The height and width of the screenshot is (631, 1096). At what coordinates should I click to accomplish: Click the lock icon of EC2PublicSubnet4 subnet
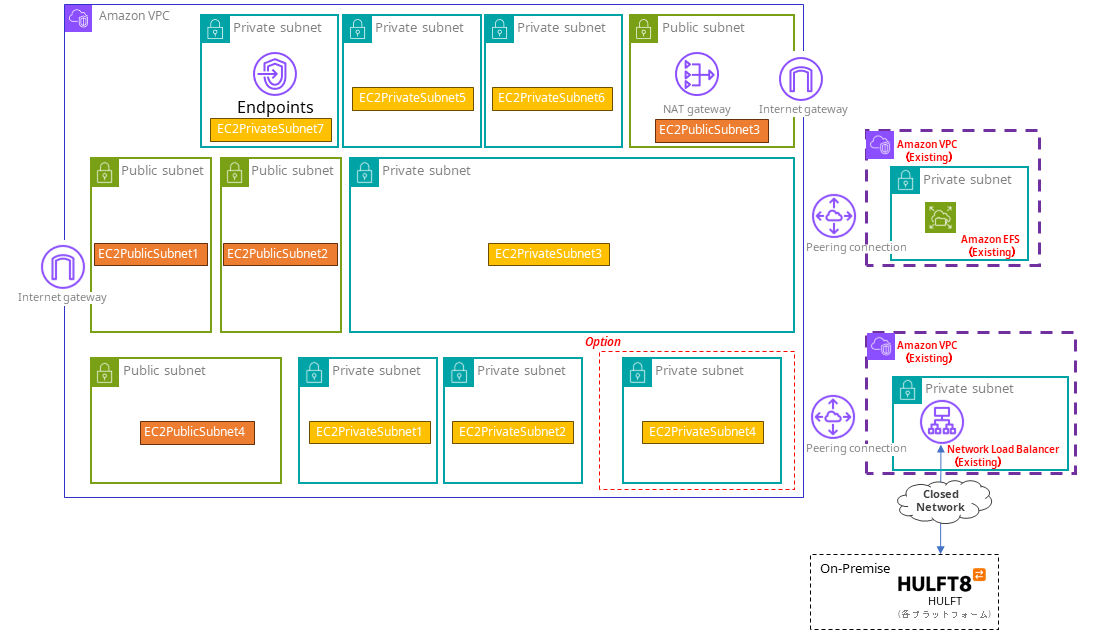[104, 372]
